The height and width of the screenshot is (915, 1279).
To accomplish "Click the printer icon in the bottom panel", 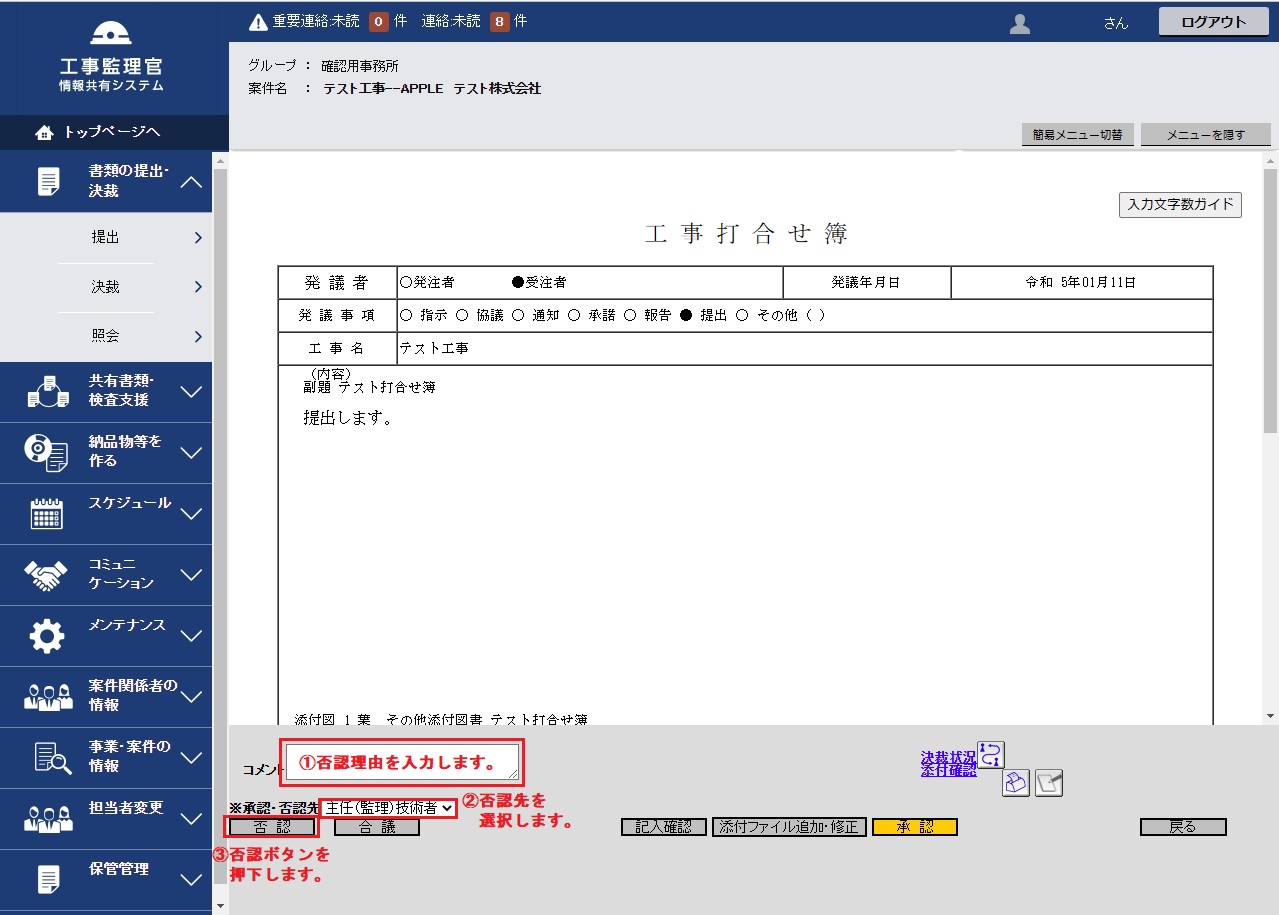I will [1016, 783].
